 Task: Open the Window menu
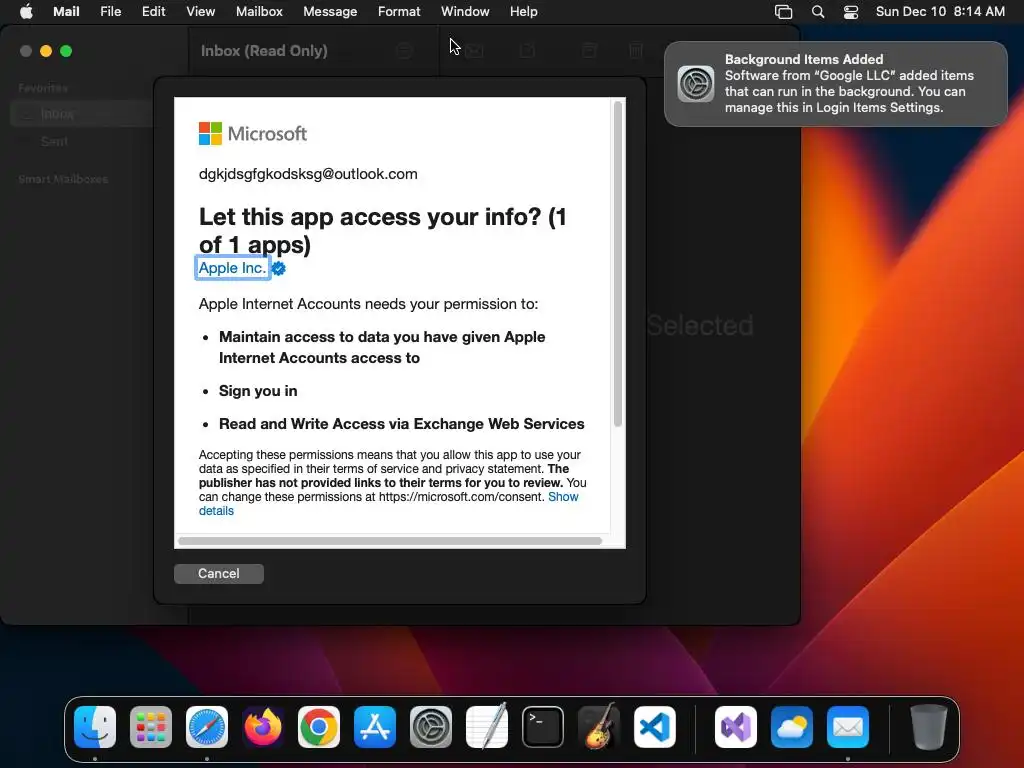(x=465, y=12)
